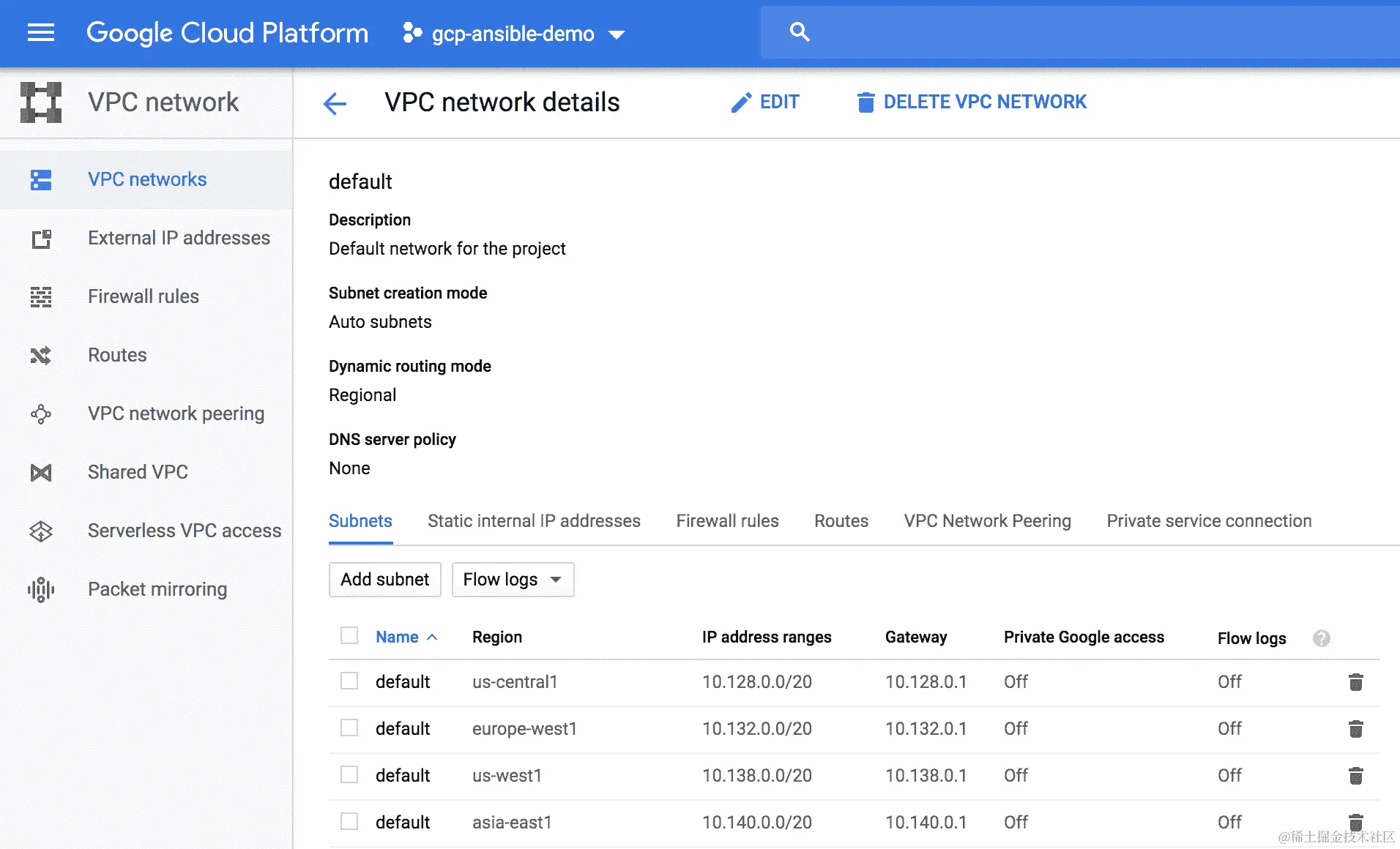Select Firewall rules in the sidebar

click(146, 297)
